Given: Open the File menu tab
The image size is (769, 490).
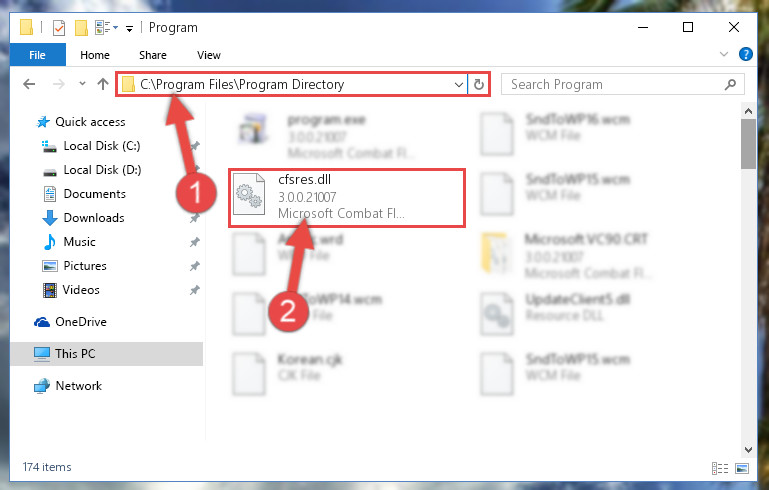Looking at the screenshot, I should (38, 55).
